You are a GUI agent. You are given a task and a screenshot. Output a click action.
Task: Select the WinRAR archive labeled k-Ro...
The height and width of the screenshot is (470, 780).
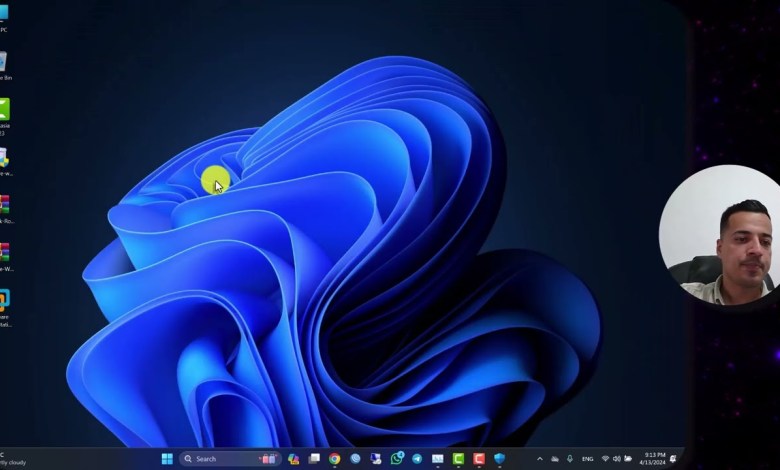coord(5,209)
